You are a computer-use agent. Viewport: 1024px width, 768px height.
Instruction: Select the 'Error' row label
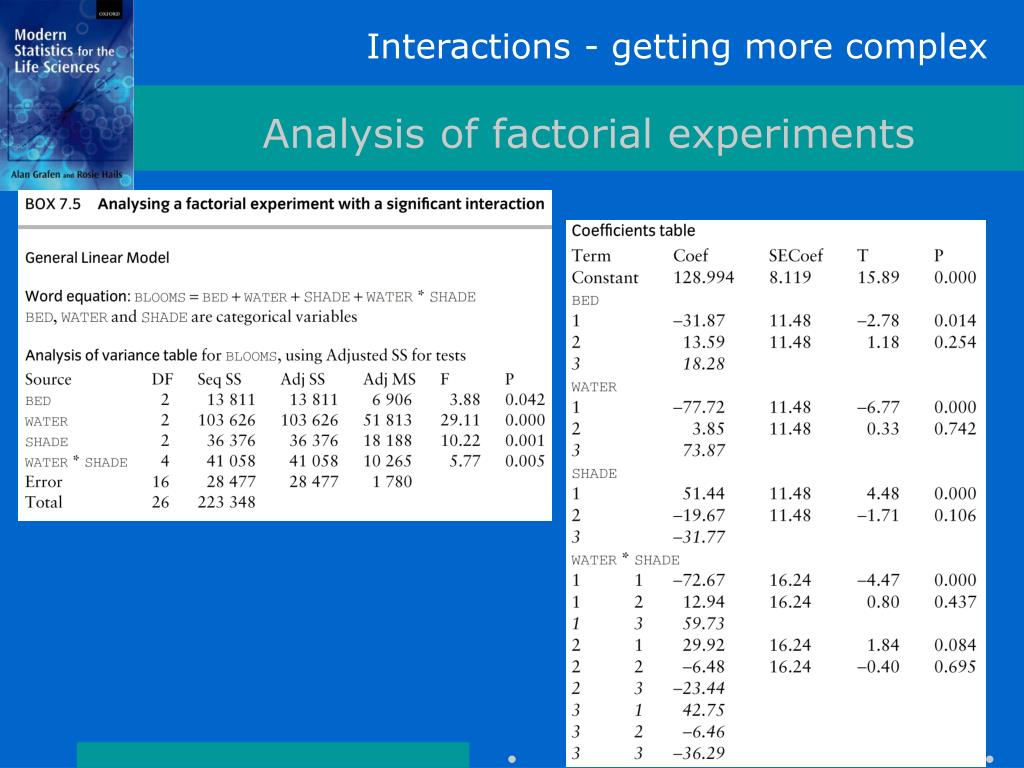click(44, 482)
